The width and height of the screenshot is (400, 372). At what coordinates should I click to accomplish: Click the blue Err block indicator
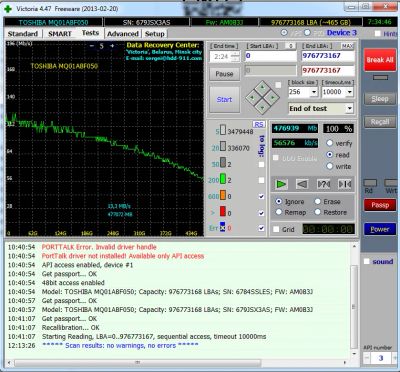click(x=223, y=227)
